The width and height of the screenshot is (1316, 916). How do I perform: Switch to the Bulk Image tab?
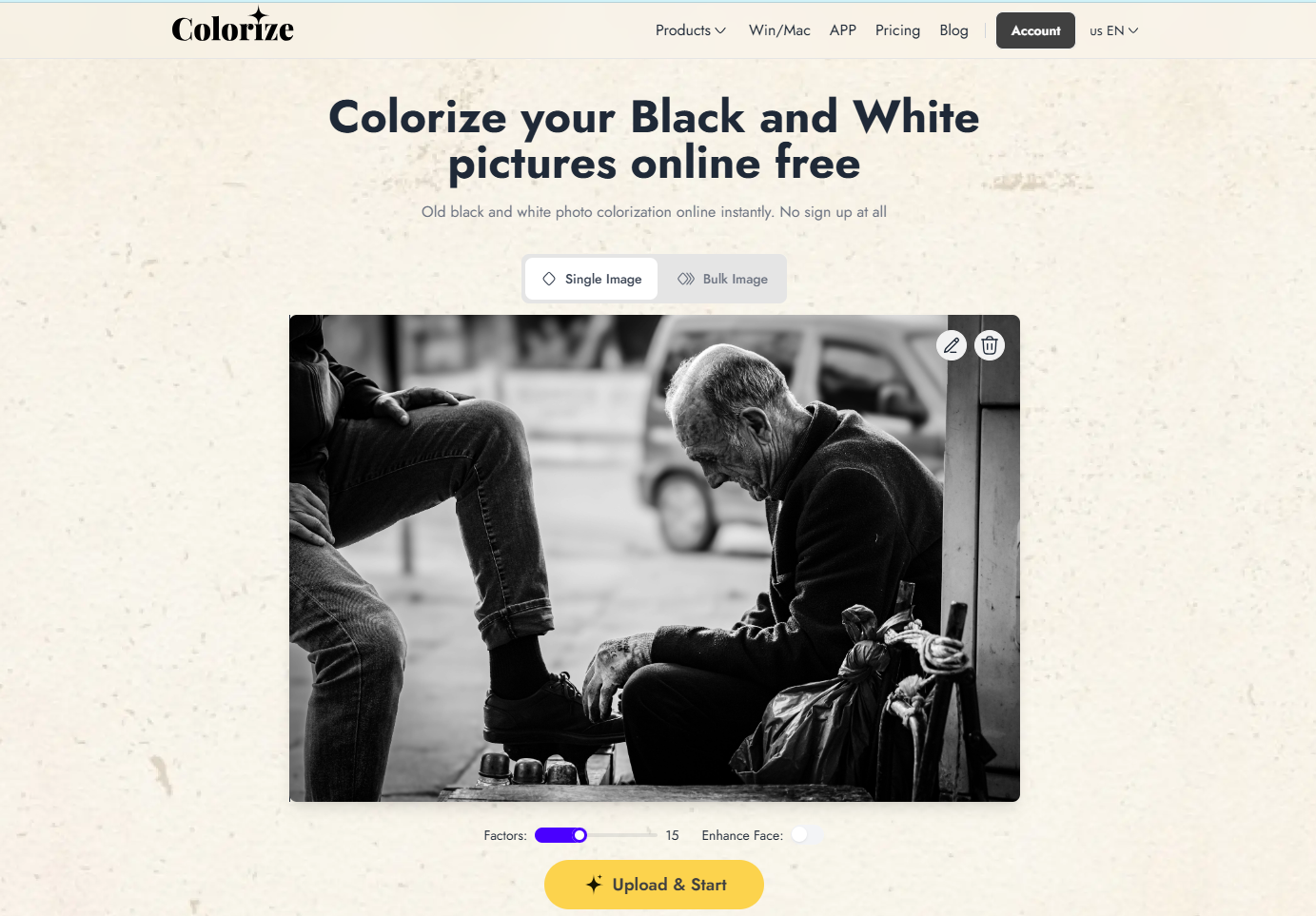722,279
